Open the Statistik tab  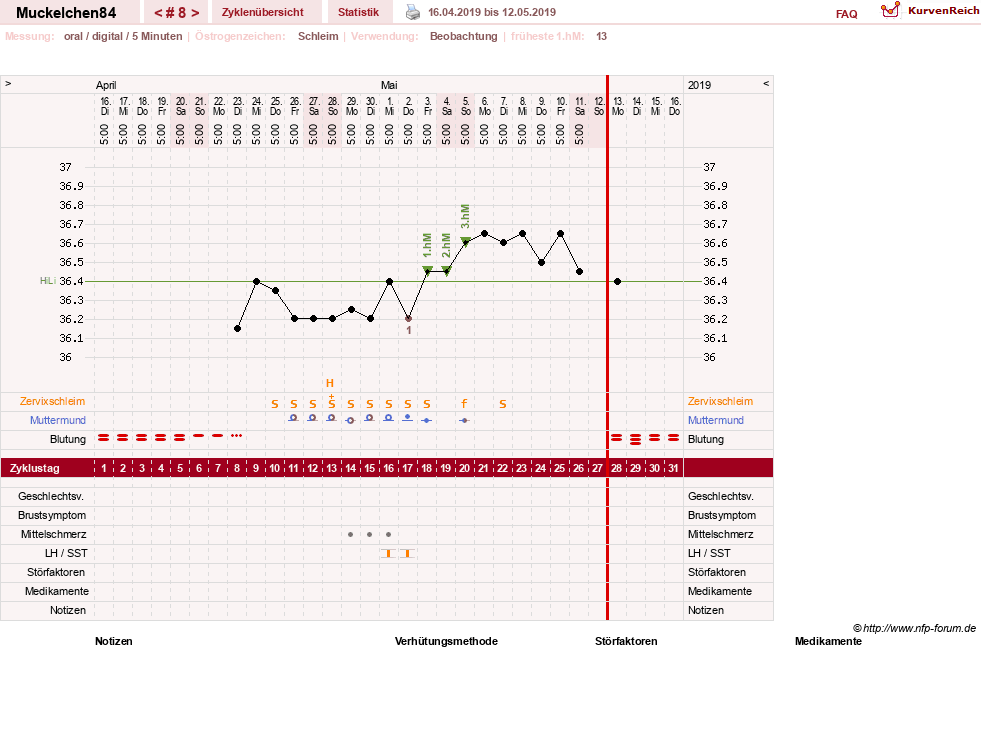358,13
